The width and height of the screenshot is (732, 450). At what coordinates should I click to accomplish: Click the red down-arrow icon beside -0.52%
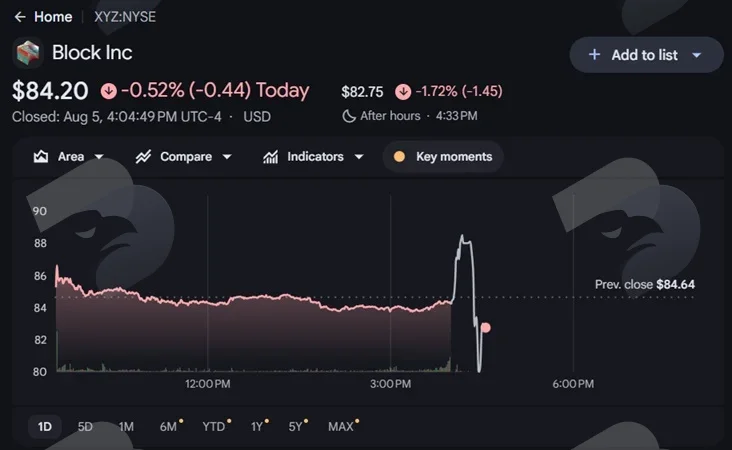click(x=109, y=91)
